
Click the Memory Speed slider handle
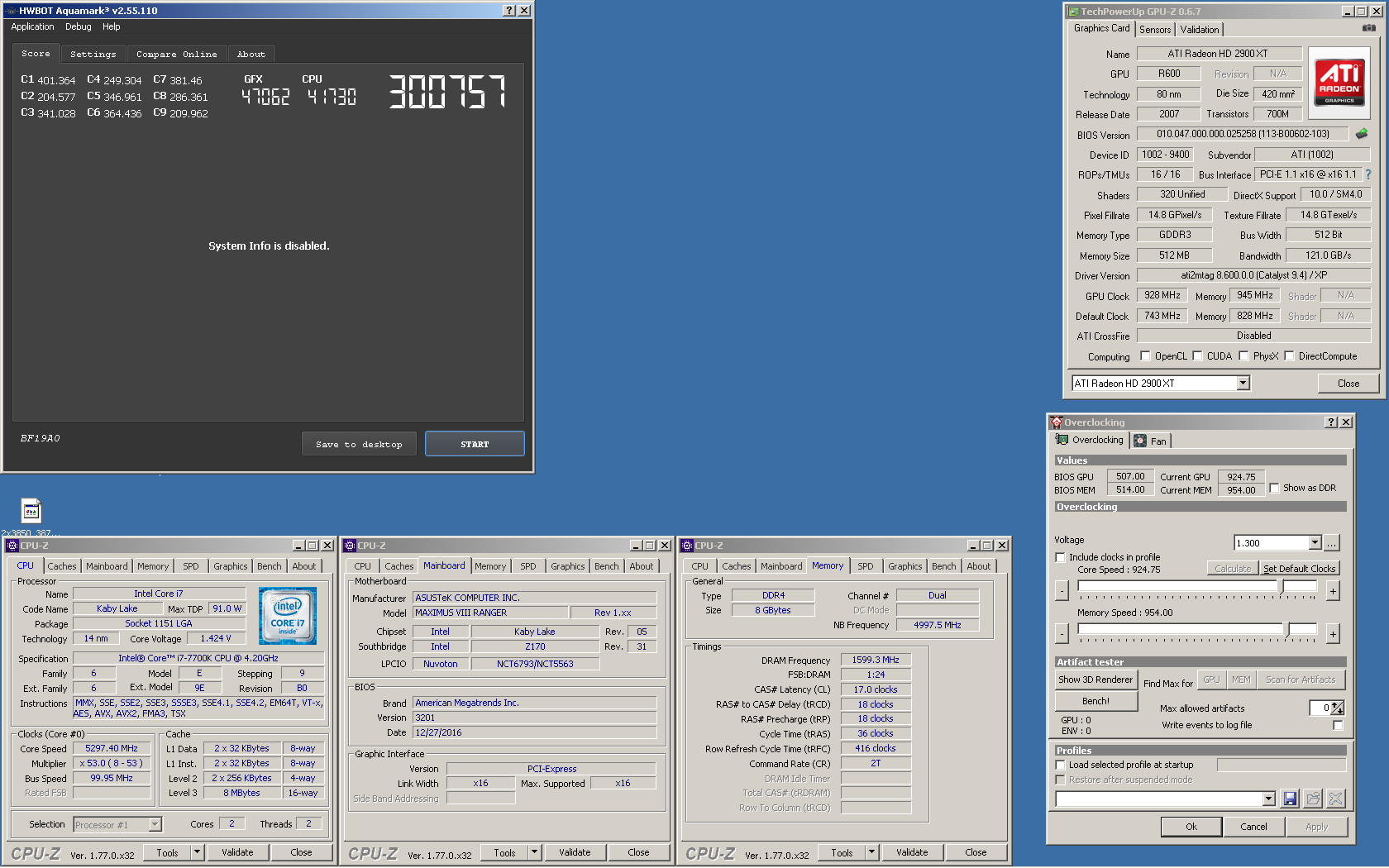click(1287, 630)
